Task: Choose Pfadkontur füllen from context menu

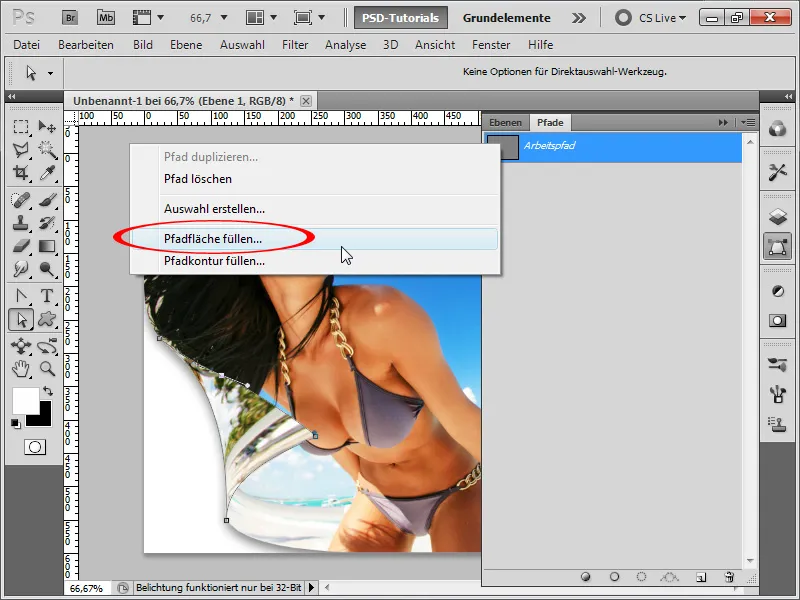Action: [314, 261]
